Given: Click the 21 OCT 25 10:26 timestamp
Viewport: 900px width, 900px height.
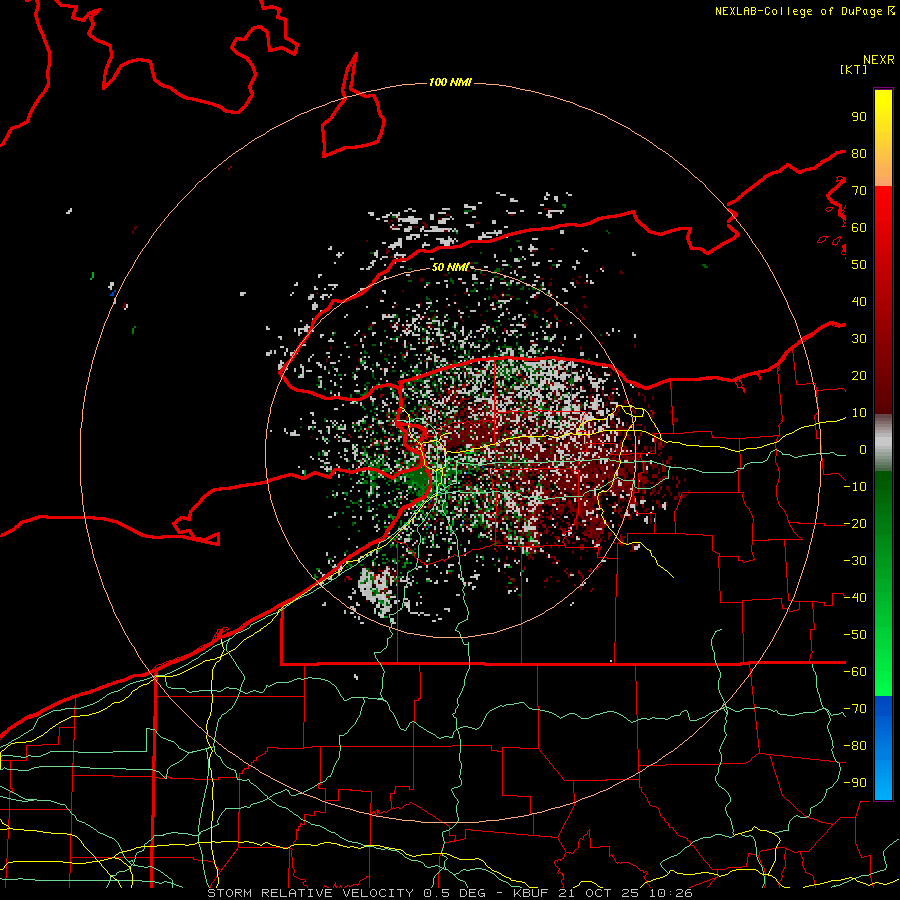Looking at the screenshot, I should point(625,893).
